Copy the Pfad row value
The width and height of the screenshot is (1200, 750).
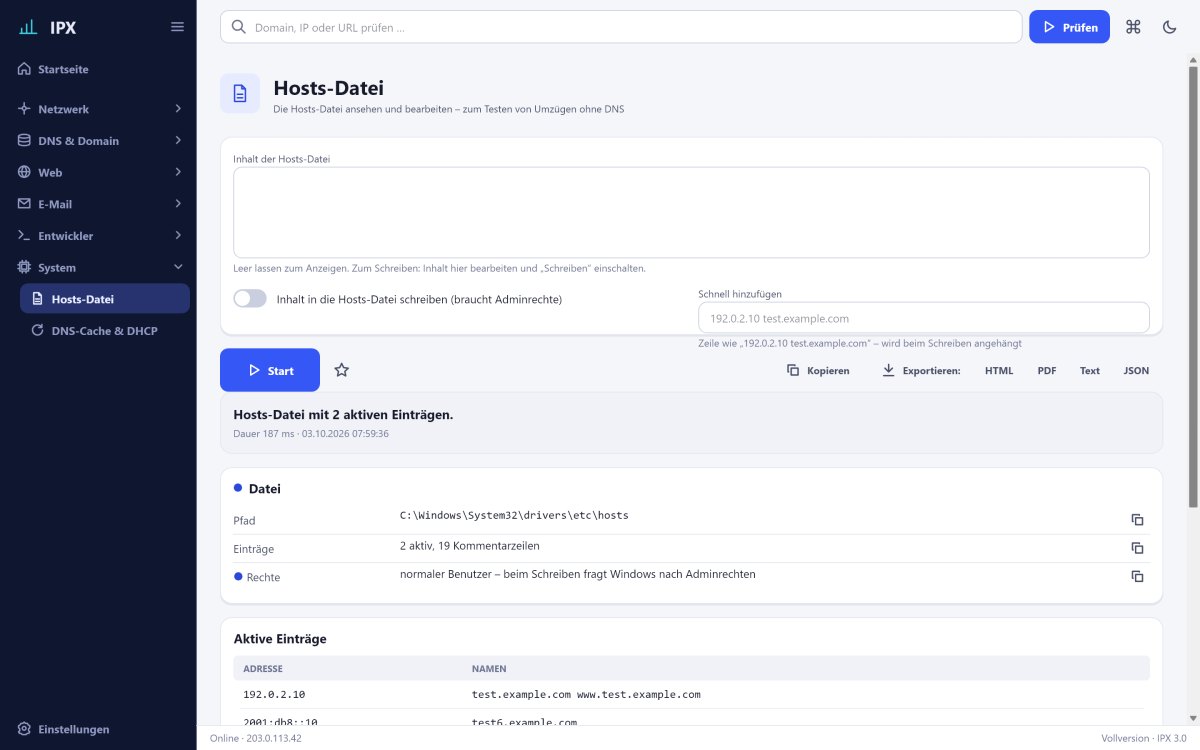(x=1137, y=520)
